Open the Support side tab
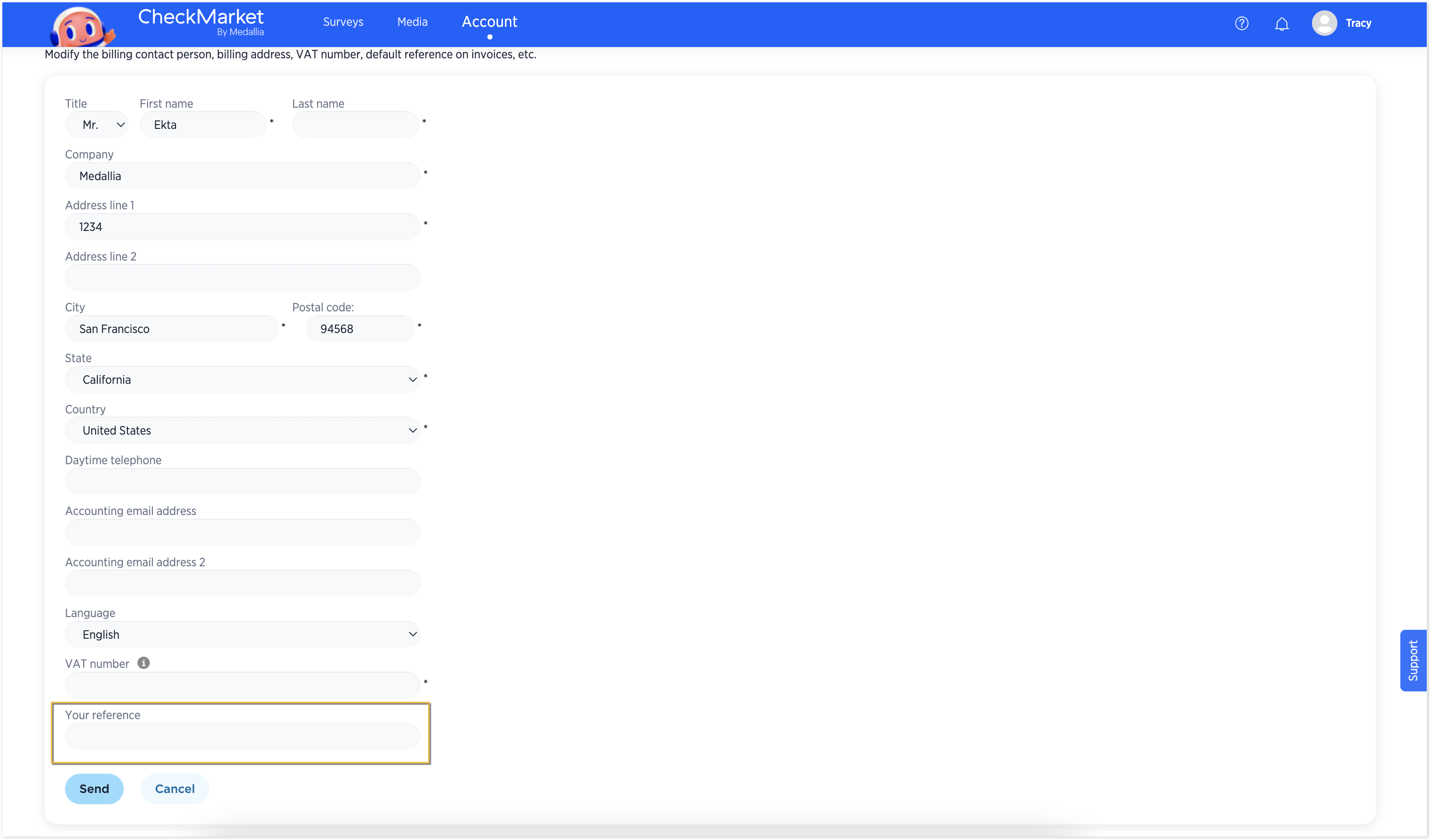1431x840 pixels. (x=1413, y=660)
